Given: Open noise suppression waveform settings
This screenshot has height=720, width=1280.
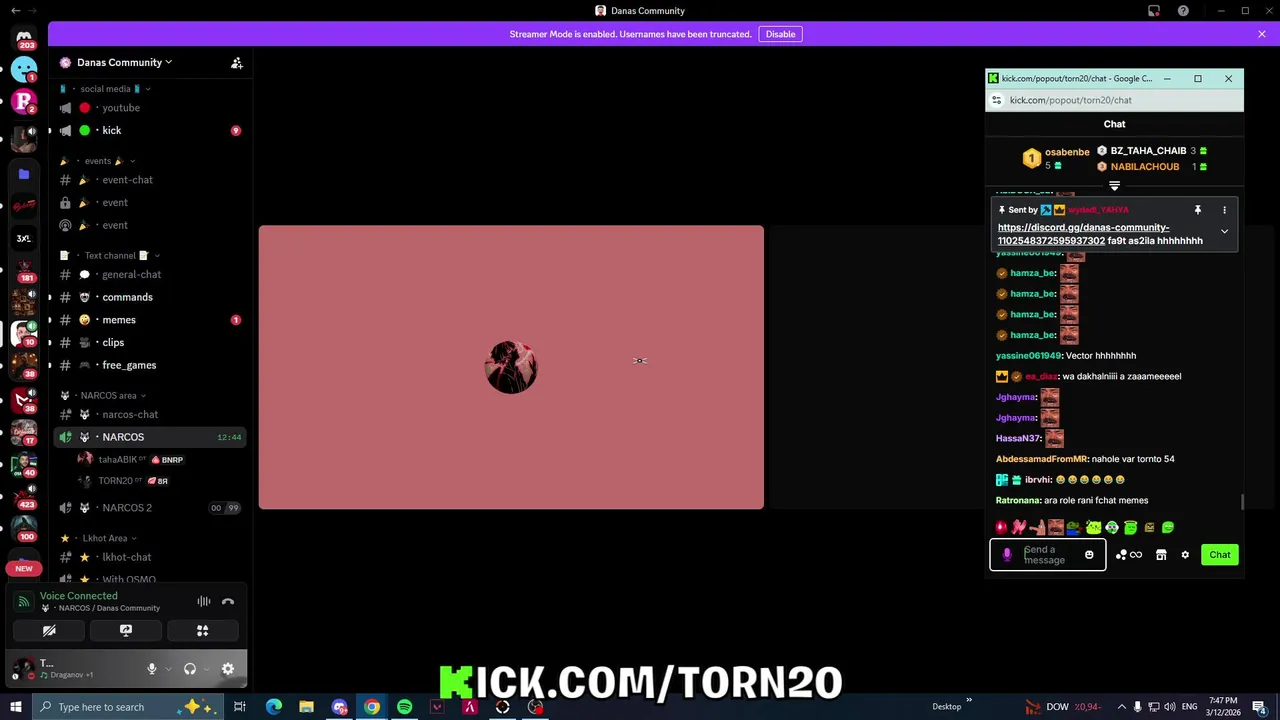Looking at the screenshot, I should click(x=204, y=601).
